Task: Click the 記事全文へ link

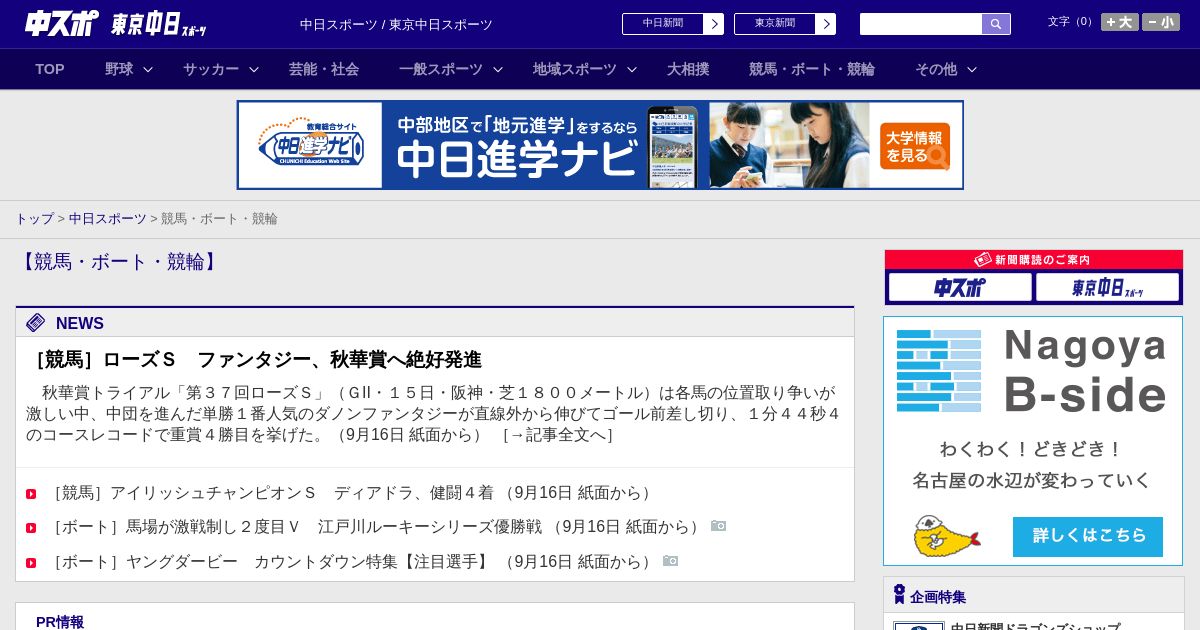Action: pyautogui.click(x=558, y=435)
